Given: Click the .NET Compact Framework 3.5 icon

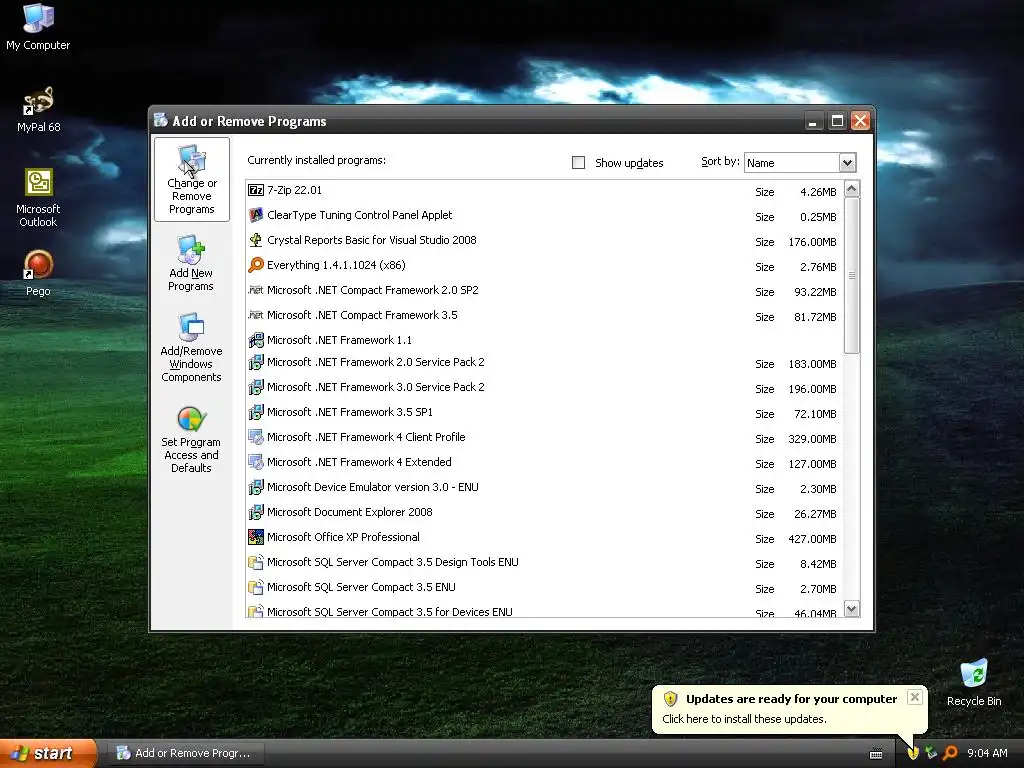Looking at the screenshot, I should pyautogui.click(x=256, y=315).
